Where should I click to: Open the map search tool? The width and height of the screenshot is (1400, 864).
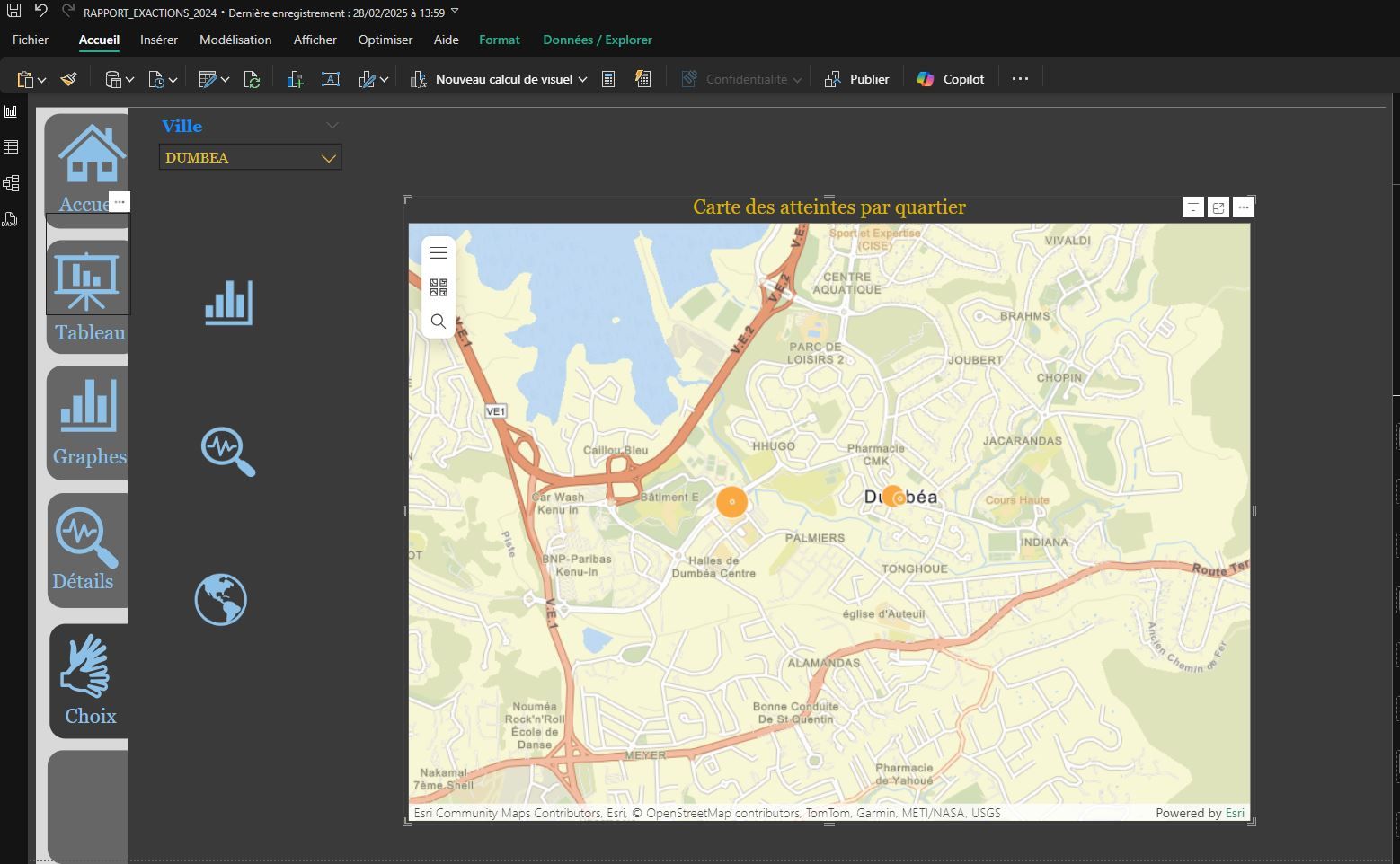tap(439, 322)
